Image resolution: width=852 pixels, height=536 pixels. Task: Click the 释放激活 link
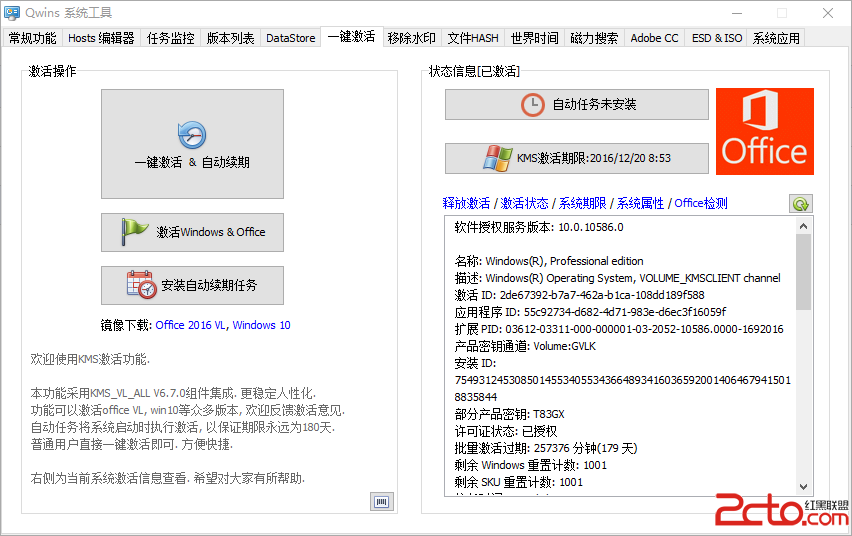pos(466,203)
